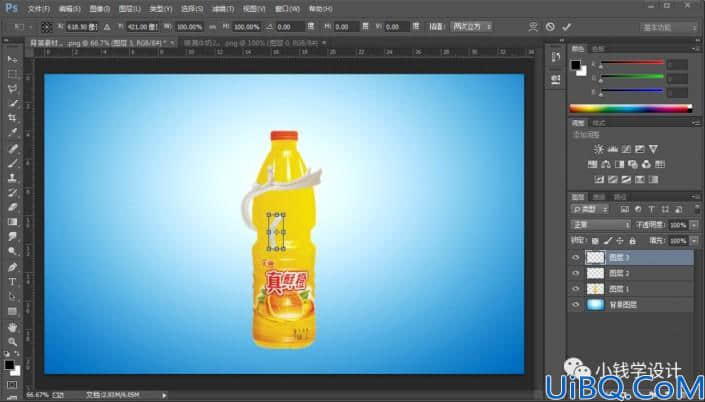Hide layer 图层 2 via eye icon
This screenshot has width=705, height=402.
(576, 273)
